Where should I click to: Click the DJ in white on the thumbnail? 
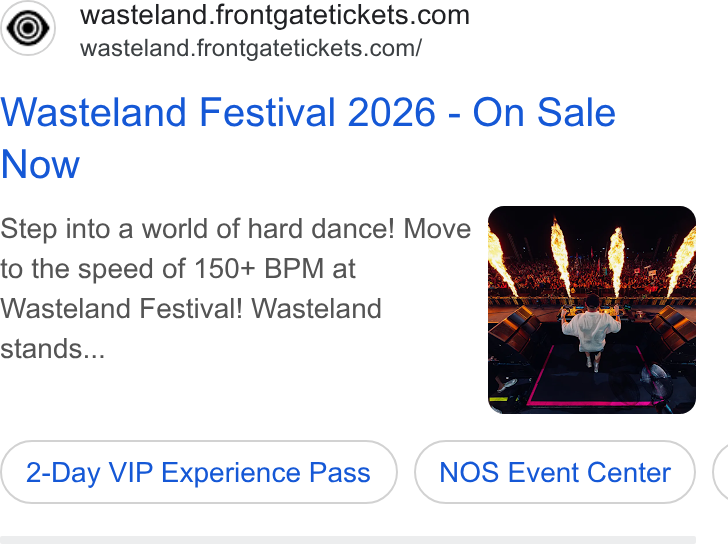click(590, 330)
